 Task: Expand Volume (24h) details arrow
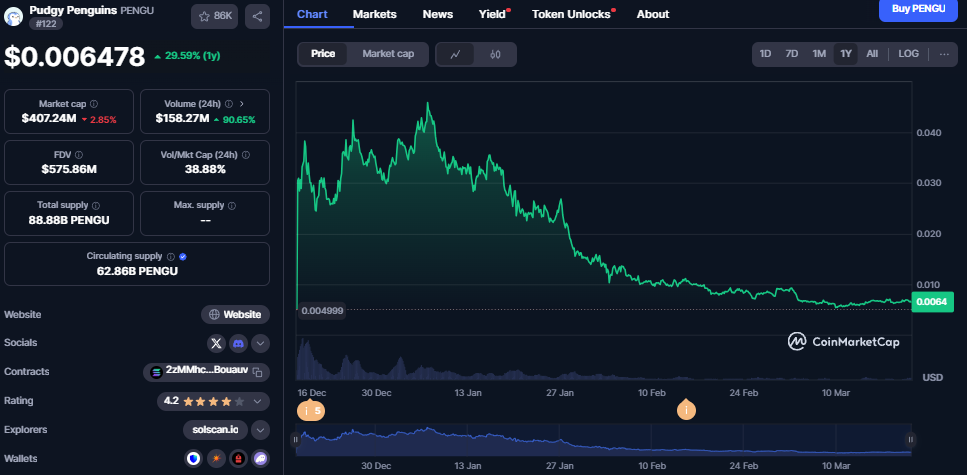[x=241, y=104]
